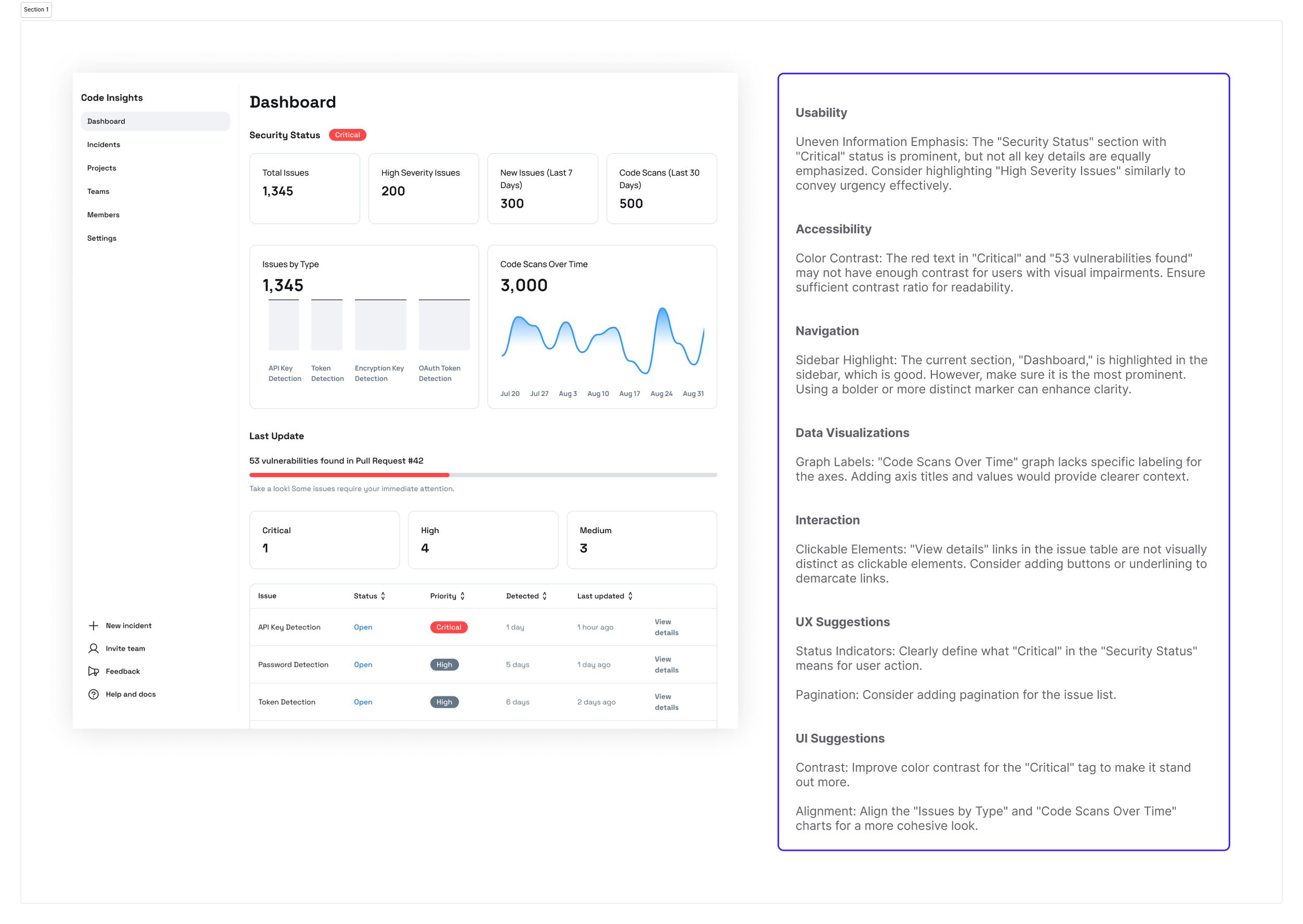
Task: Open the High Severity Issues card
Action: click(x=423, y=188)
